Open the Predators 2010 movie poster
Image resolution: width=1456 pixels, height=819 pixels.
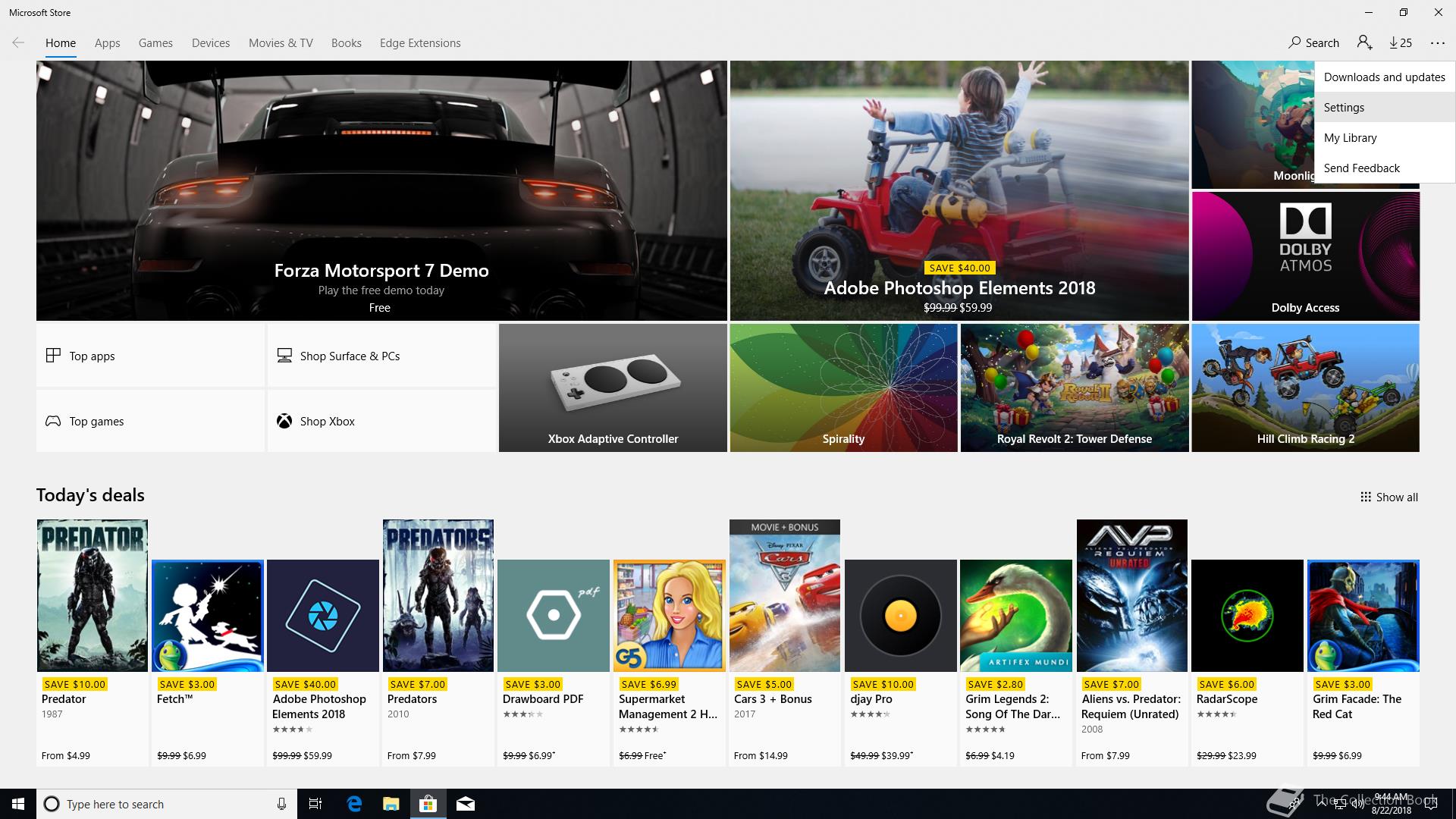click(438, 595)
